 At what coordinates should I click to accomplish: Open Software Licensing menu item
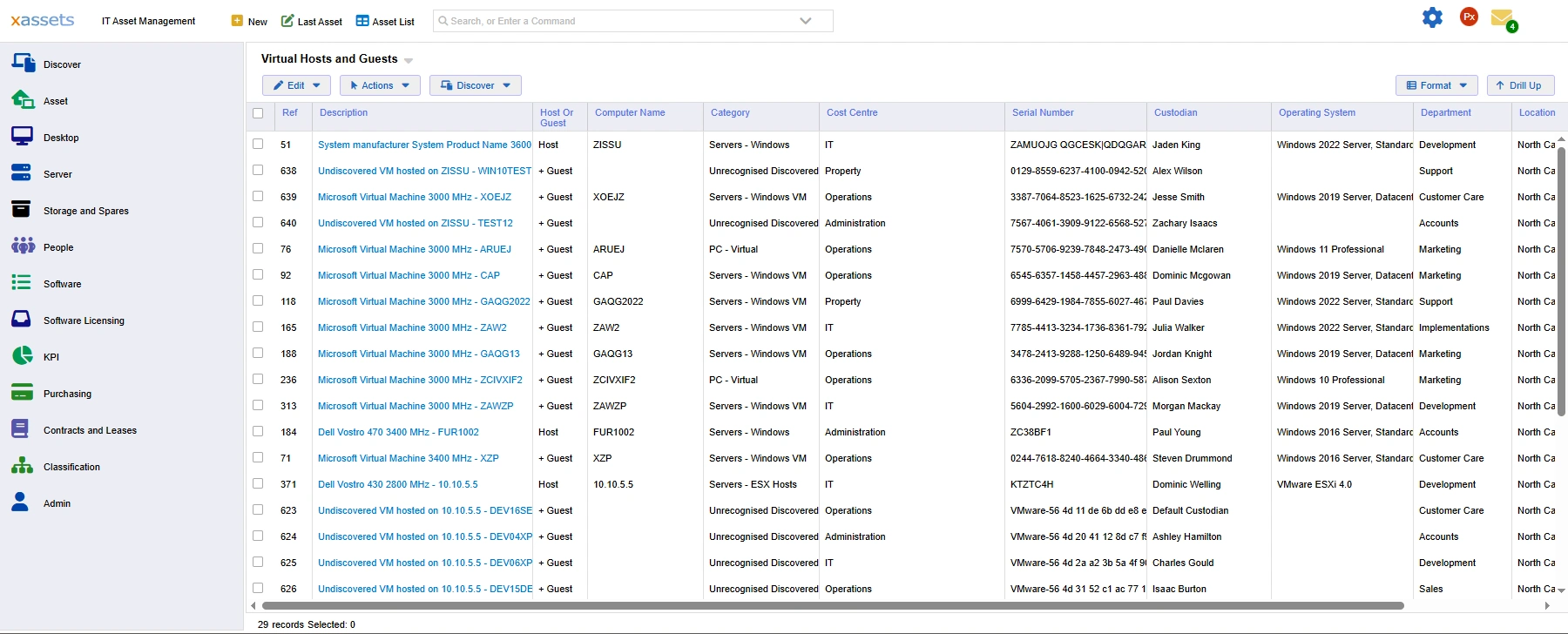tap(84, 320)
